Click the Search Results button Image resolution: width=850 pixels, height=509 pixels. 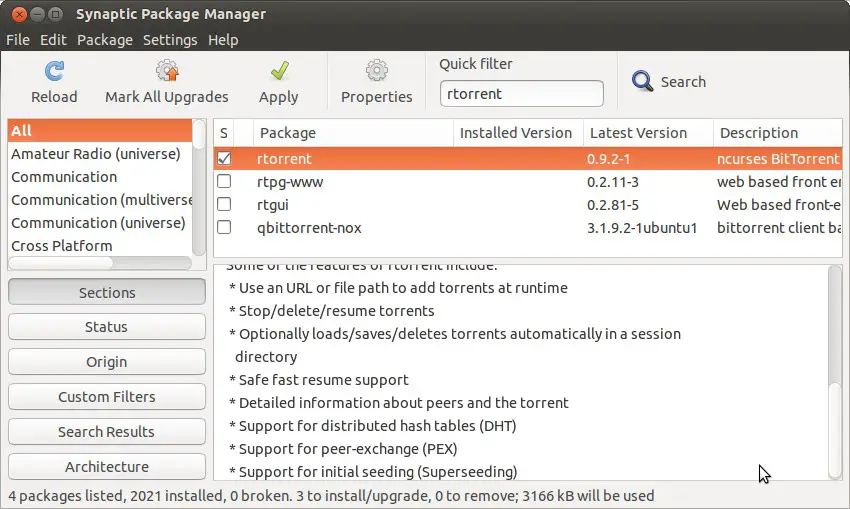pos(107,431)
